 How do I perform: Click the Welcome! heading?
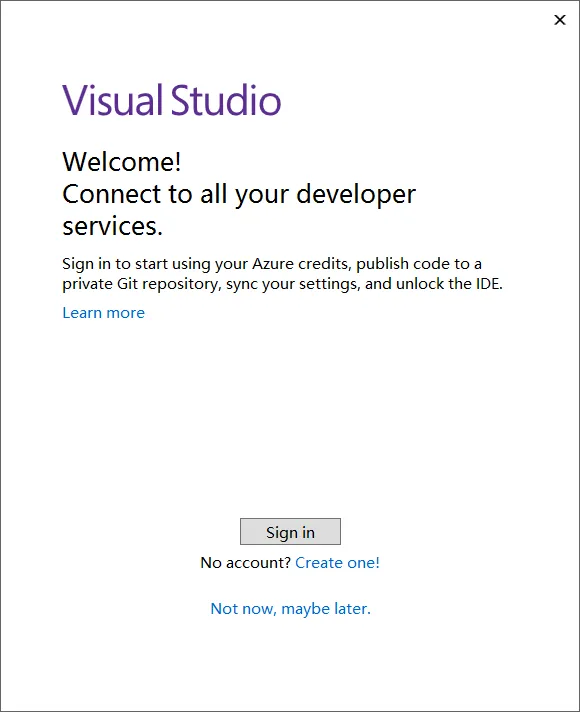click(x=122, y=161)
